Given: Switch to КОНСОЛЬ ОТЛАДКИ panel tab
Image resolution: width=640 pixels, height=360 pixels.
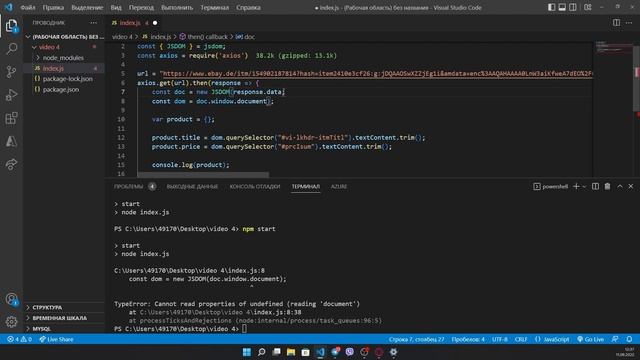Looking at the screenshot, I should 255,187.
